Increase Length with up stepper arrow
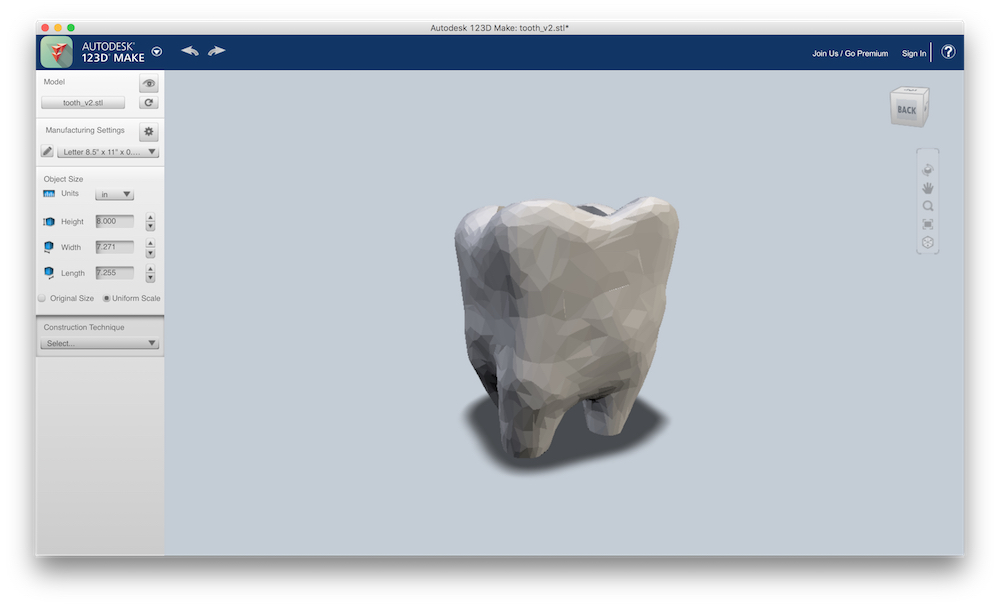Image resolution: width=1000 pixels, height=607 pixels. point(151,268)
